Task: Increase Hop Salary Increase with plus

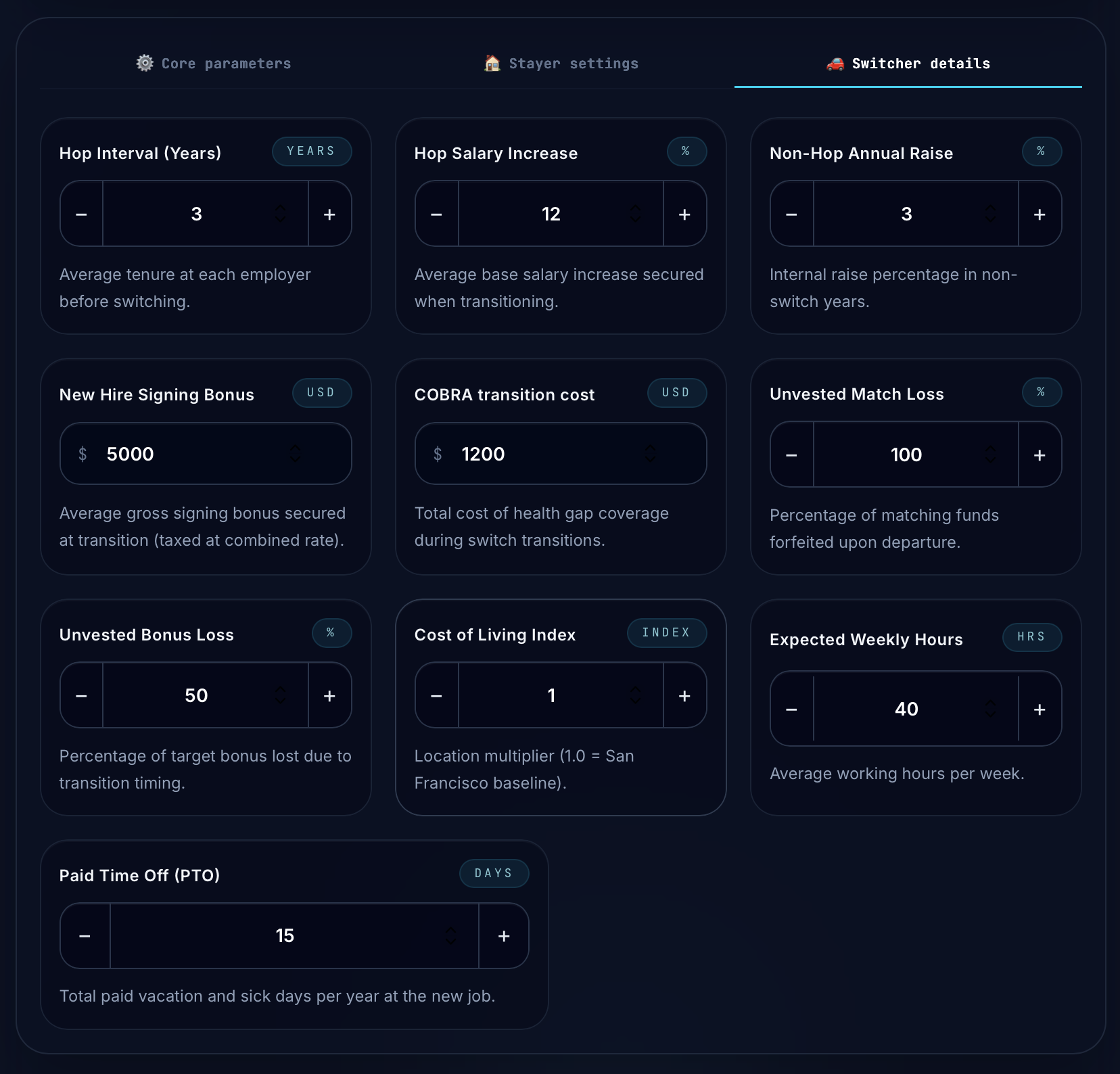Action: click(x=684, y=214)
